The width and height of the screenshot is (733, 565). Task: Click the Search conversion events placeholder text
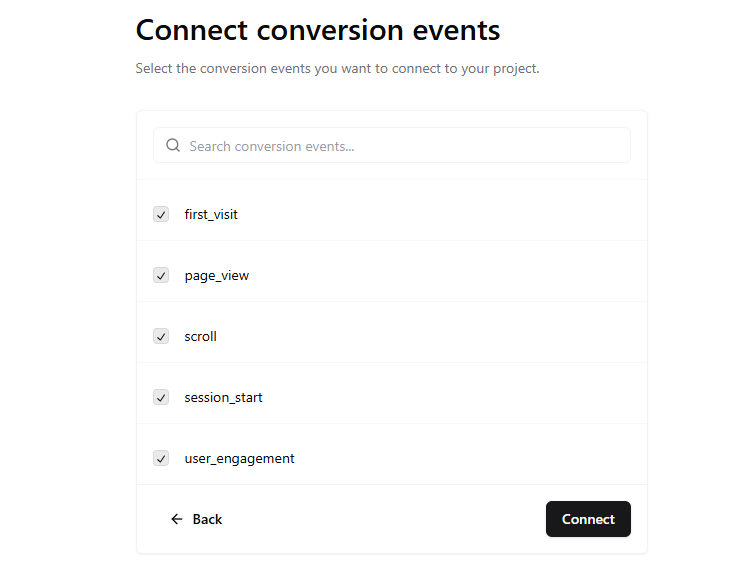[272, 146]
